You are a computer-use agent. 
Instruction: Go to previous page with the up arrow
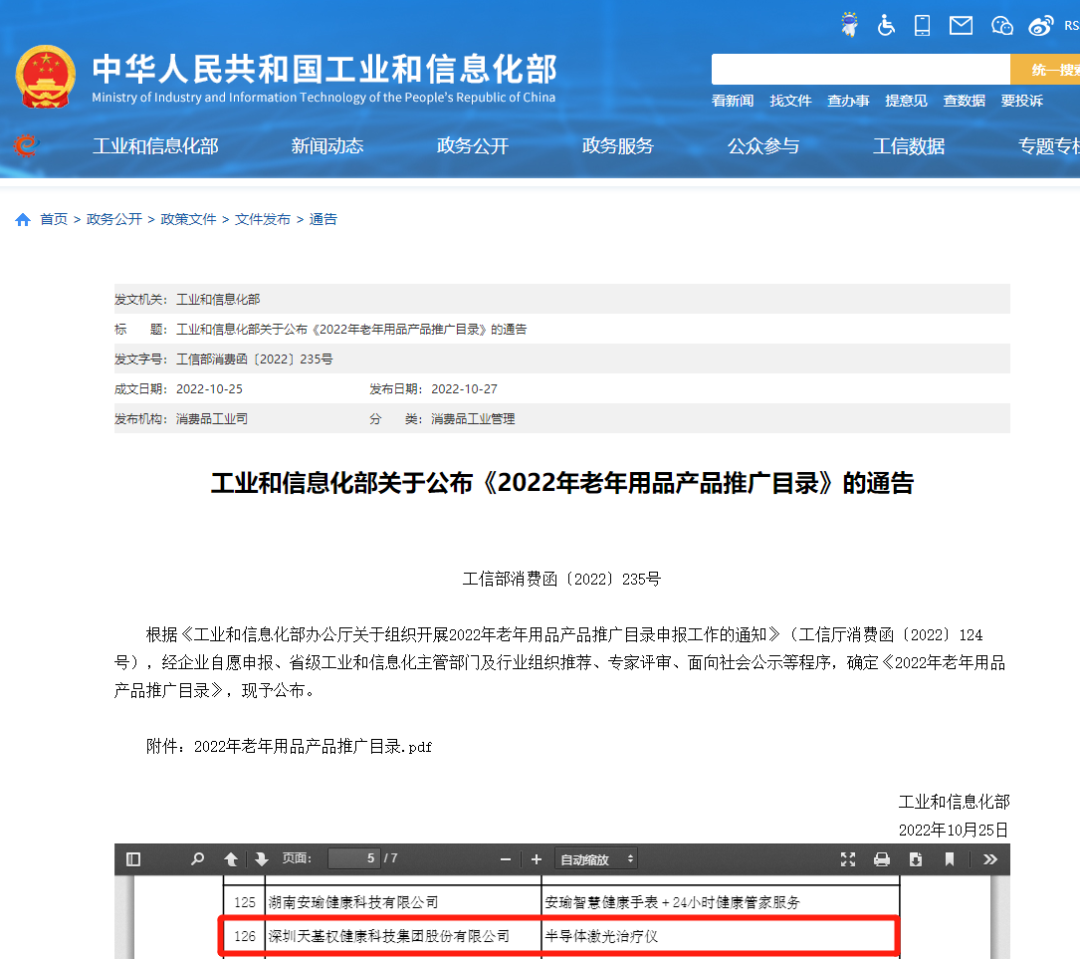229,858
